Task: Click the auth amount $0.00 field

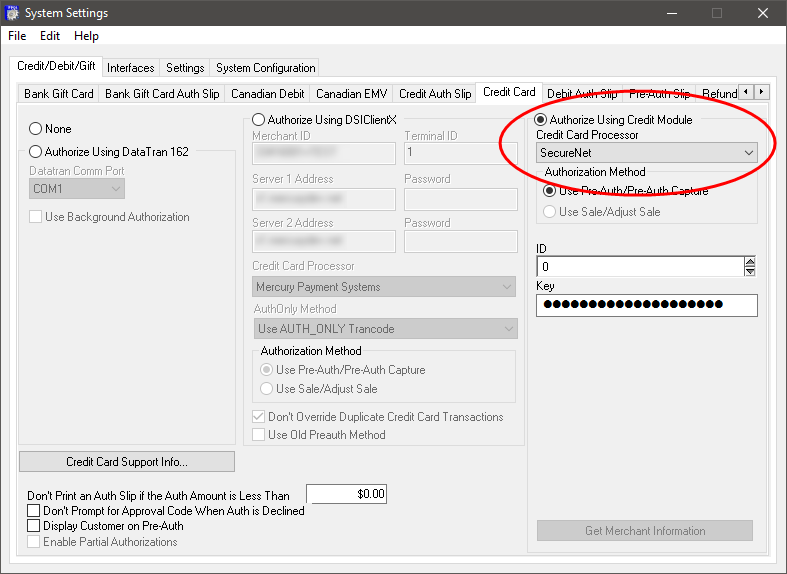Action: click(x=346, y=494)
